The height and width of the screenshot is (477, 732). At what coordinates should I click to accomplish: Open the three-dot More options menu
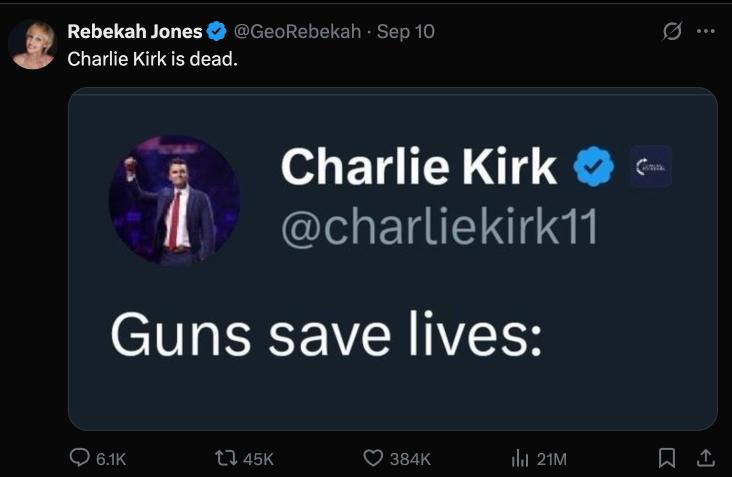tap(706, 31)
